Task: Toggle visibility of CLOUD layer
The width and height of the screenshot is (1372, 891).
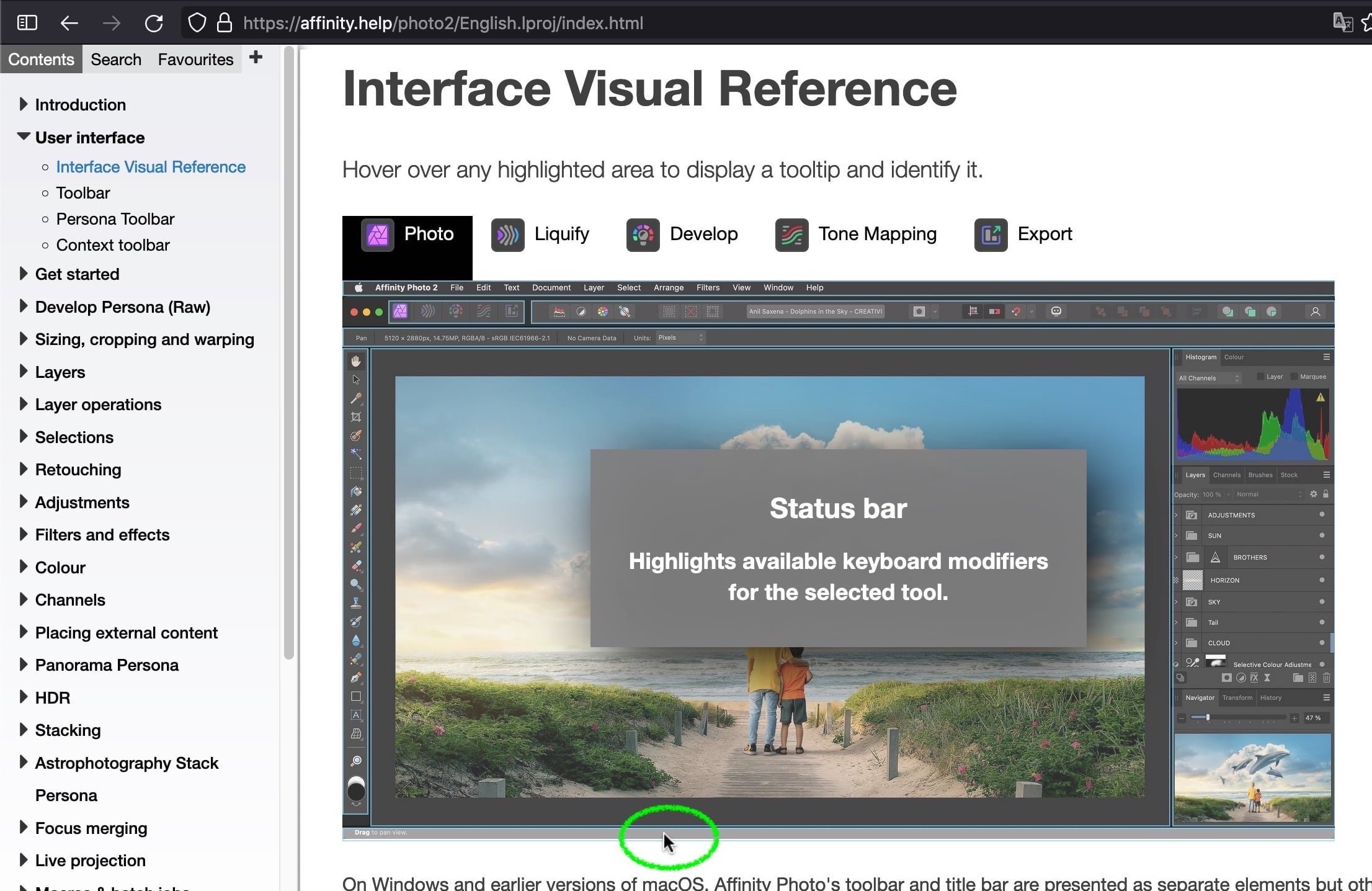Action: coord(1322,642)
